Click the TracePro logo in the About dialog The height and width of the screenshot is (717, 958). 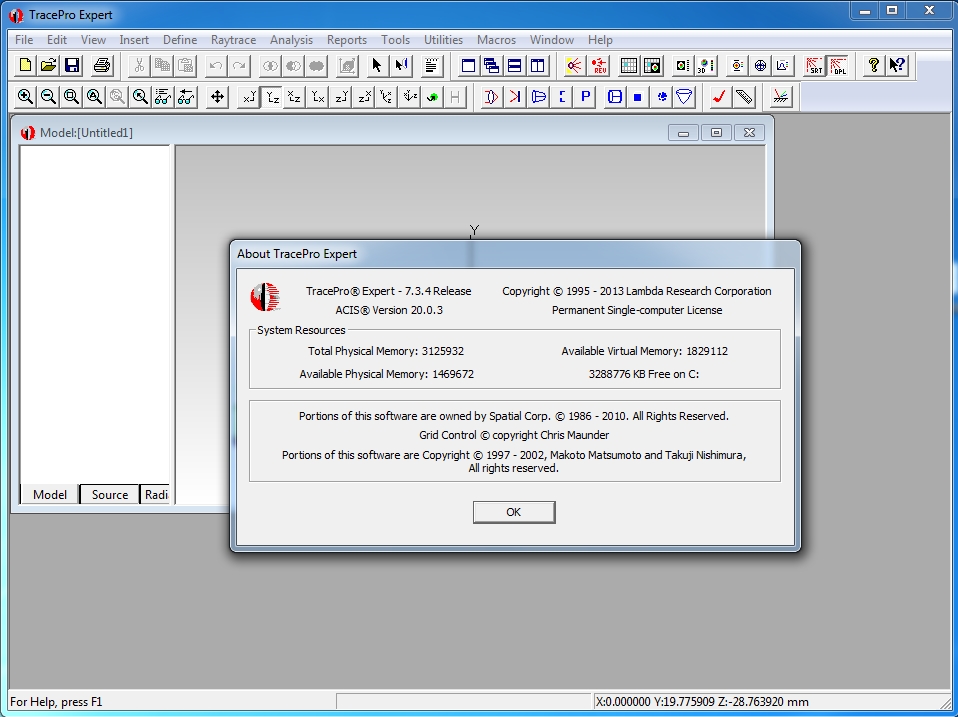click(x=265, y=297)
